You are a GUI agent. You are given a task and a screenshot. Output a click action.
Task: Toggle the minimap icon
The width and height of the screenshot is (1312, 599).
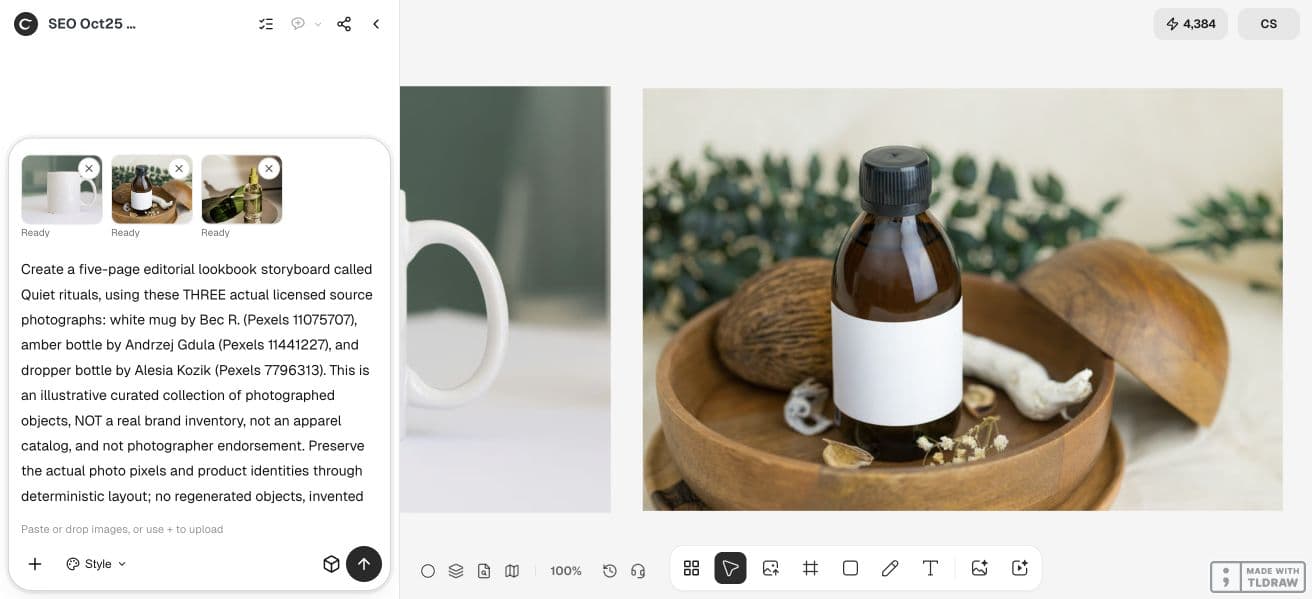click(512, 571)
